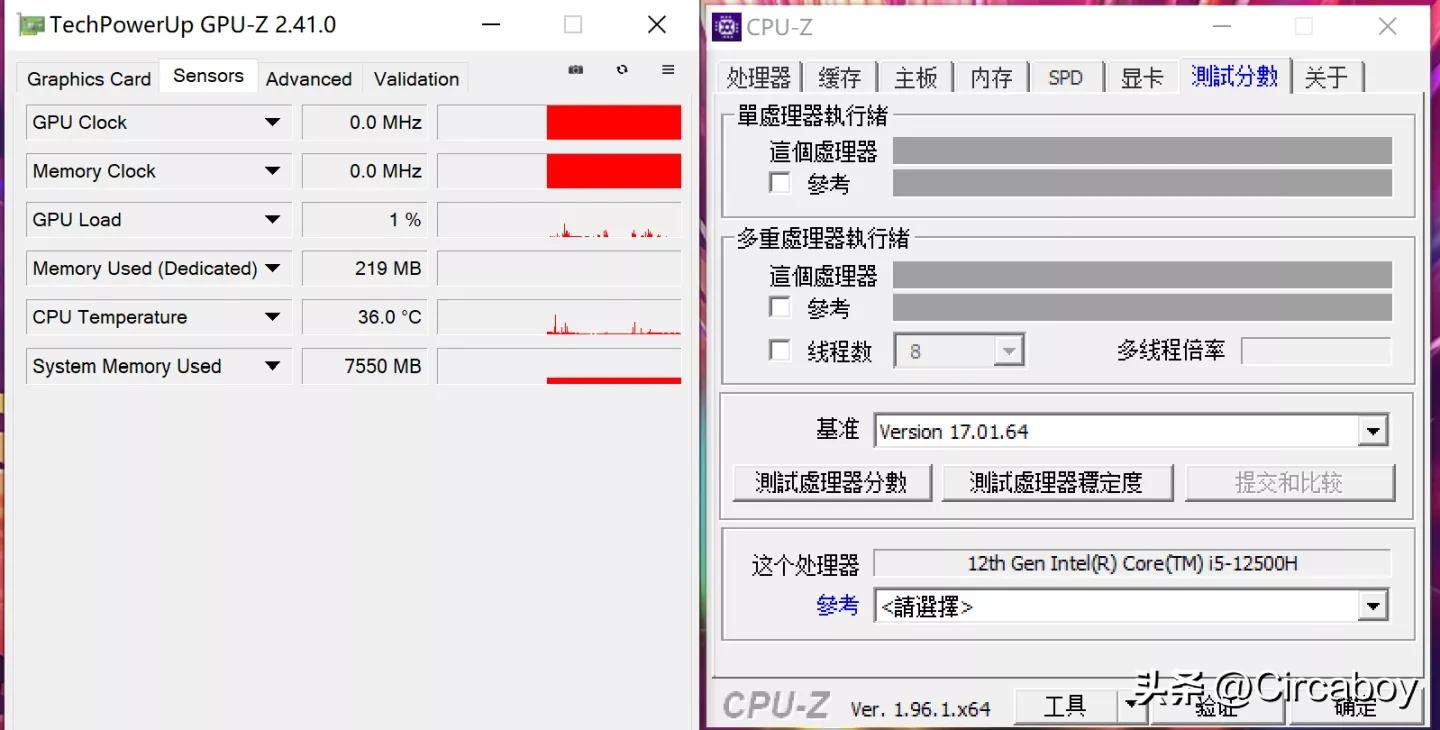Open the GPU-Z hamburger menu icon

coord(668,69)
